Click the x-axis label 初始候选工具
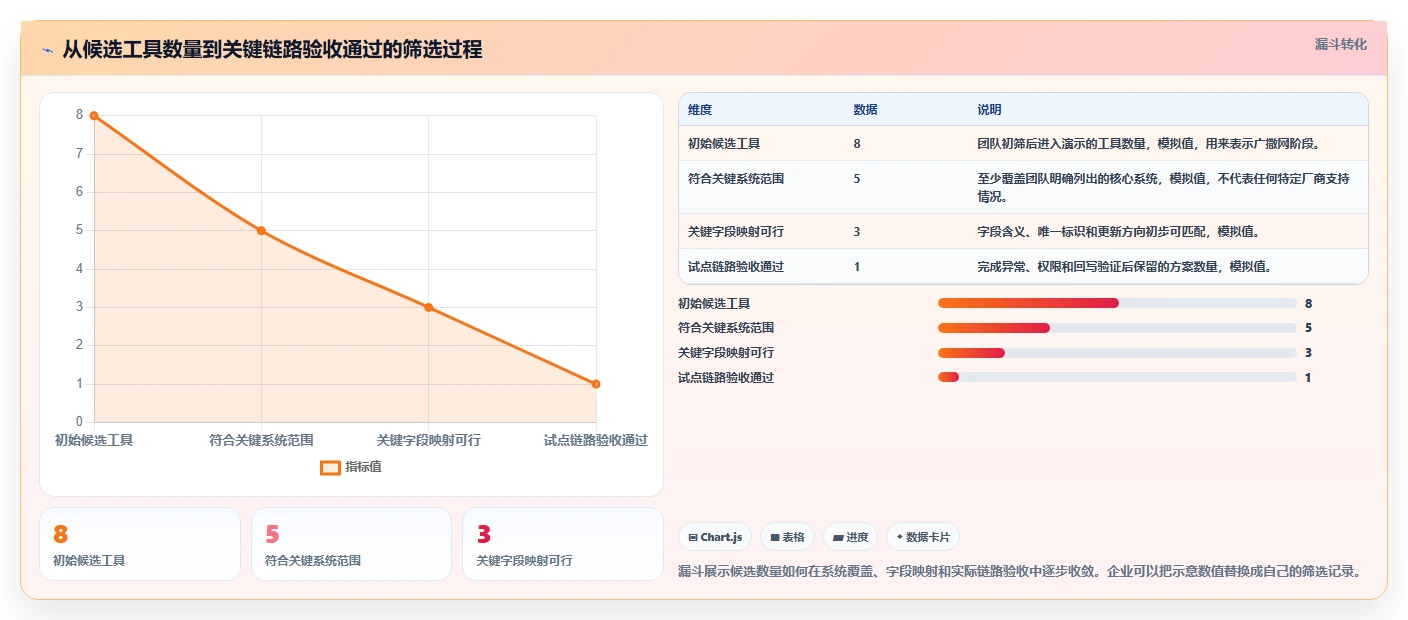The height and width of the screenshot is (620, 1408). pos(94,440)
